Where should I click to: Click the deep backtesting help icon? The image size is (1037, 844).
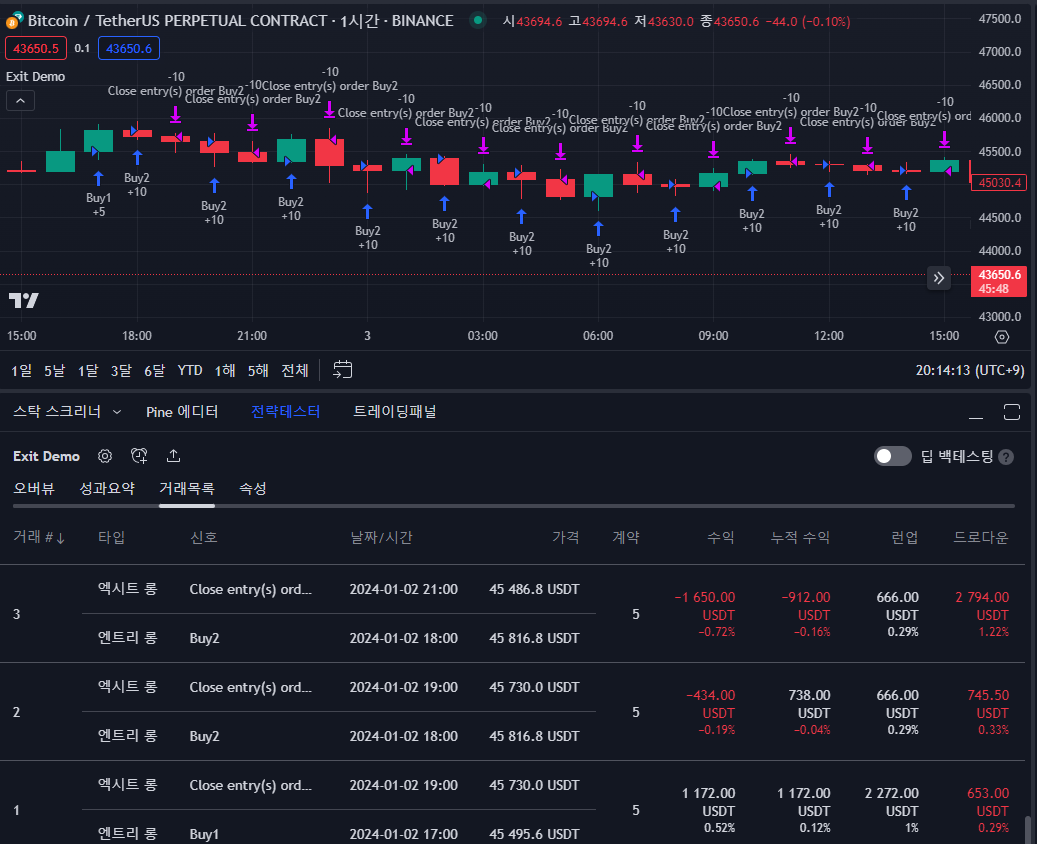point(1006,457)
